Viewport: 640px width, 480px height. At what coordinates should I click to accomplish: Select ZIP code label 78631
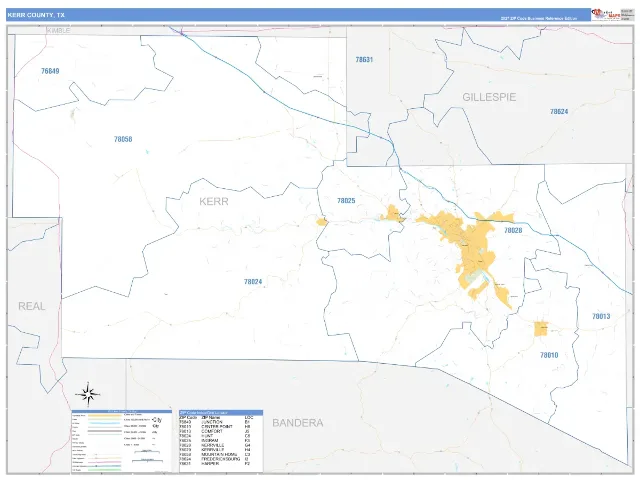(x=364, y=60)
